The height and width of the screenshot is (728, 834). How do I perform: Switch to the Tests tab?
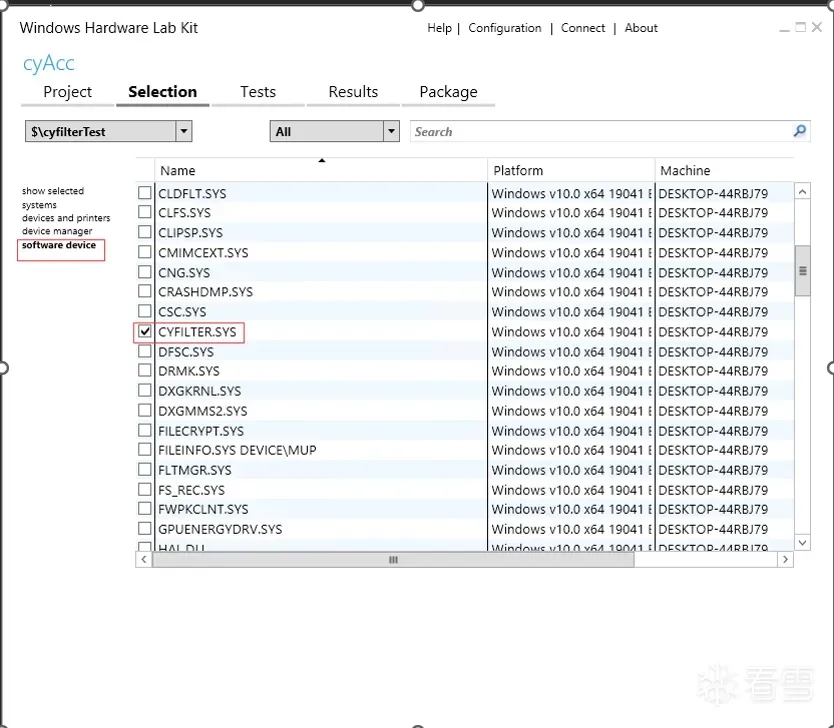pos(258,92)
